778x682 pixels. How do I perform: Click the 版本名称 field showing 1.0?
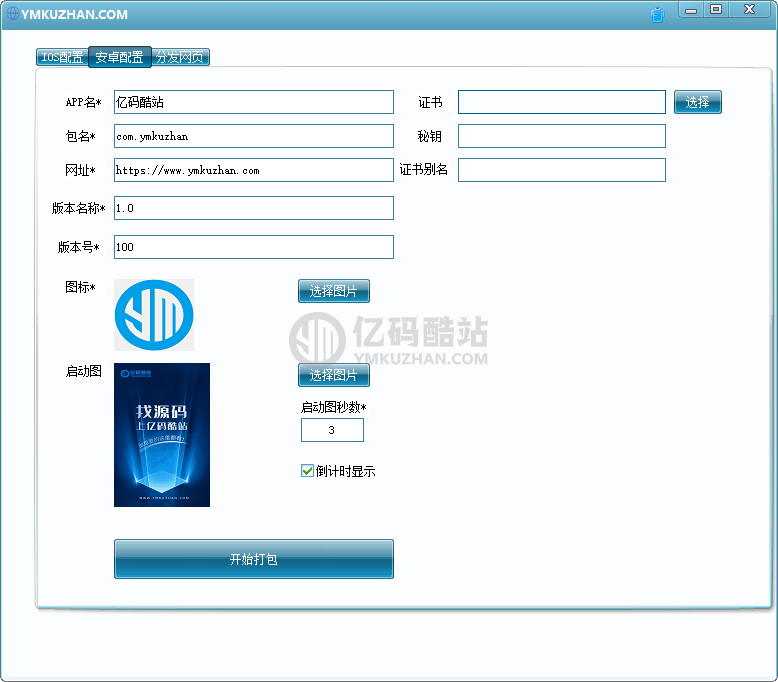pyautogui.click(x=254, y=208)
